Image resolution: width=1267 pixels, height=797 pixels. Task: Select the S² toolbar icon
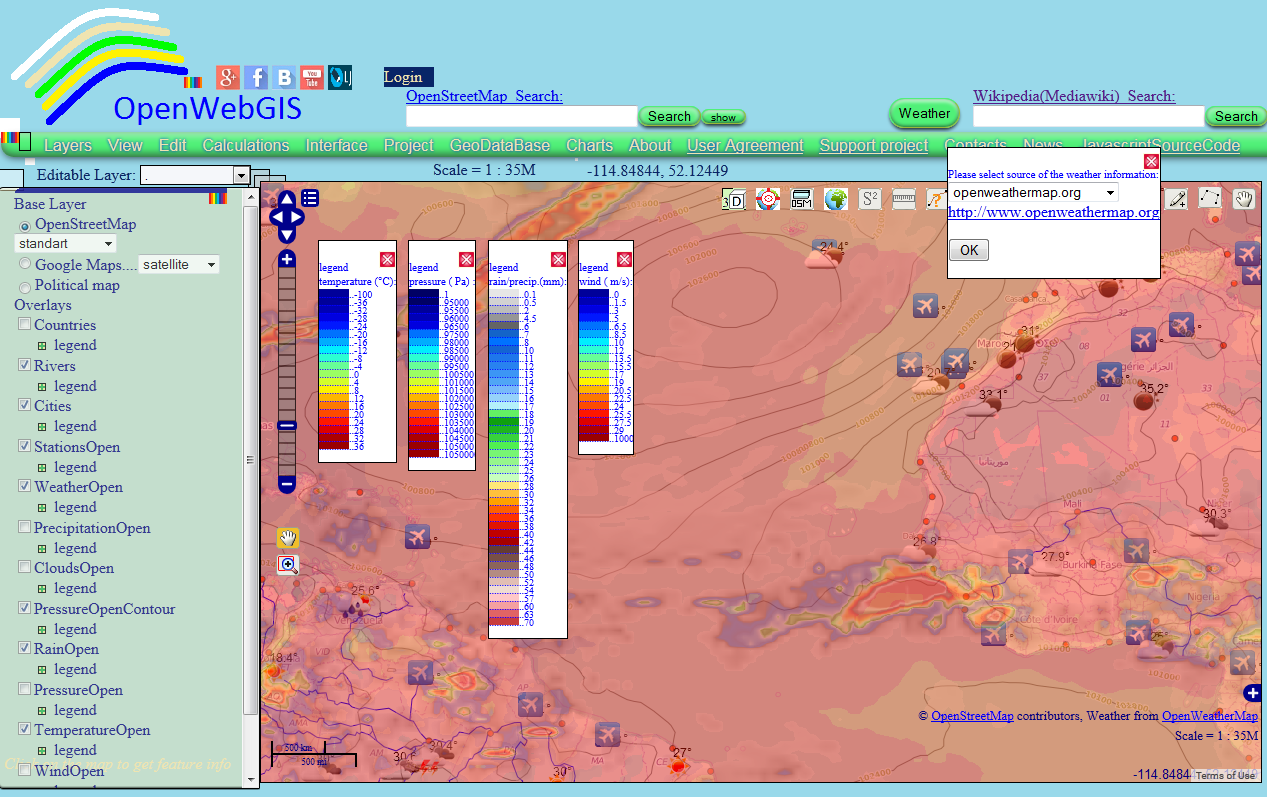point(868,199)
